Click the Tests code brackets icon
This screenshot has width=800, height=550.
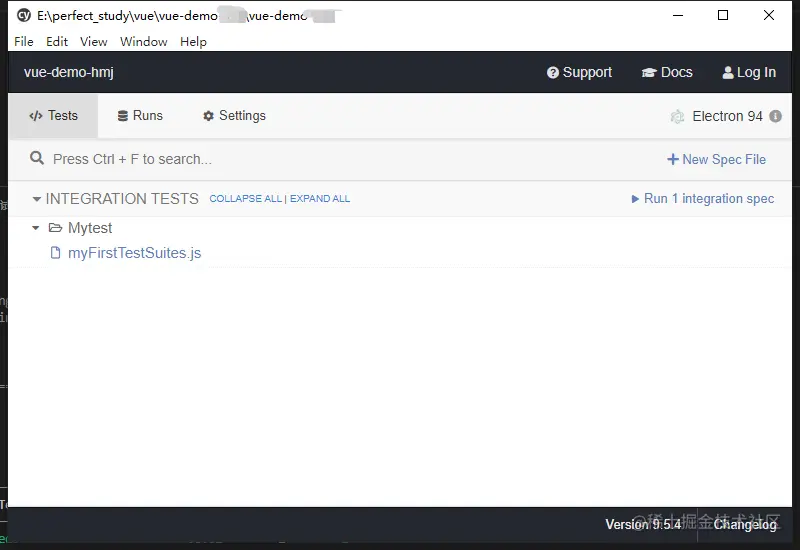(x=36, y=116)
